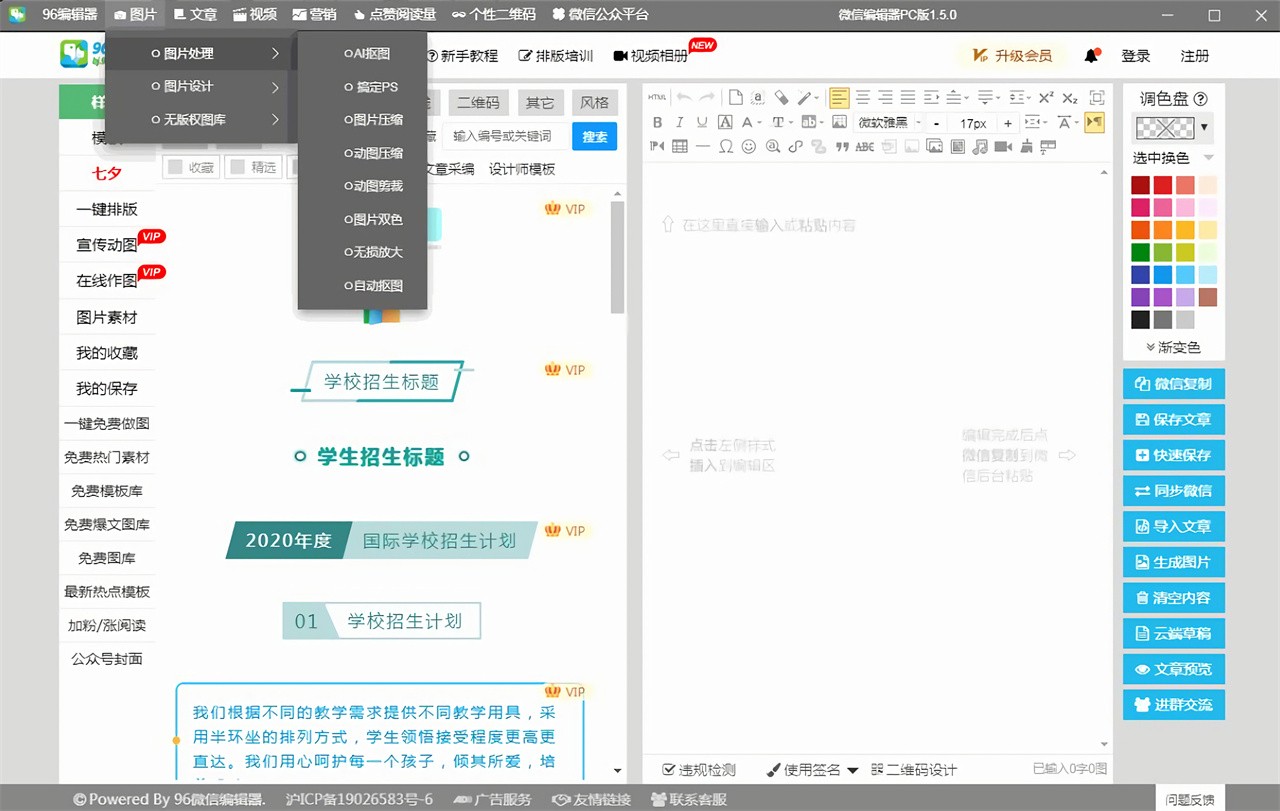Image resolution: width=1280 pixels, height=811 pixels.
Task: Open the 微软雅黑 font family dropdown
Action: pyautogui.click(x=885, y=123)
